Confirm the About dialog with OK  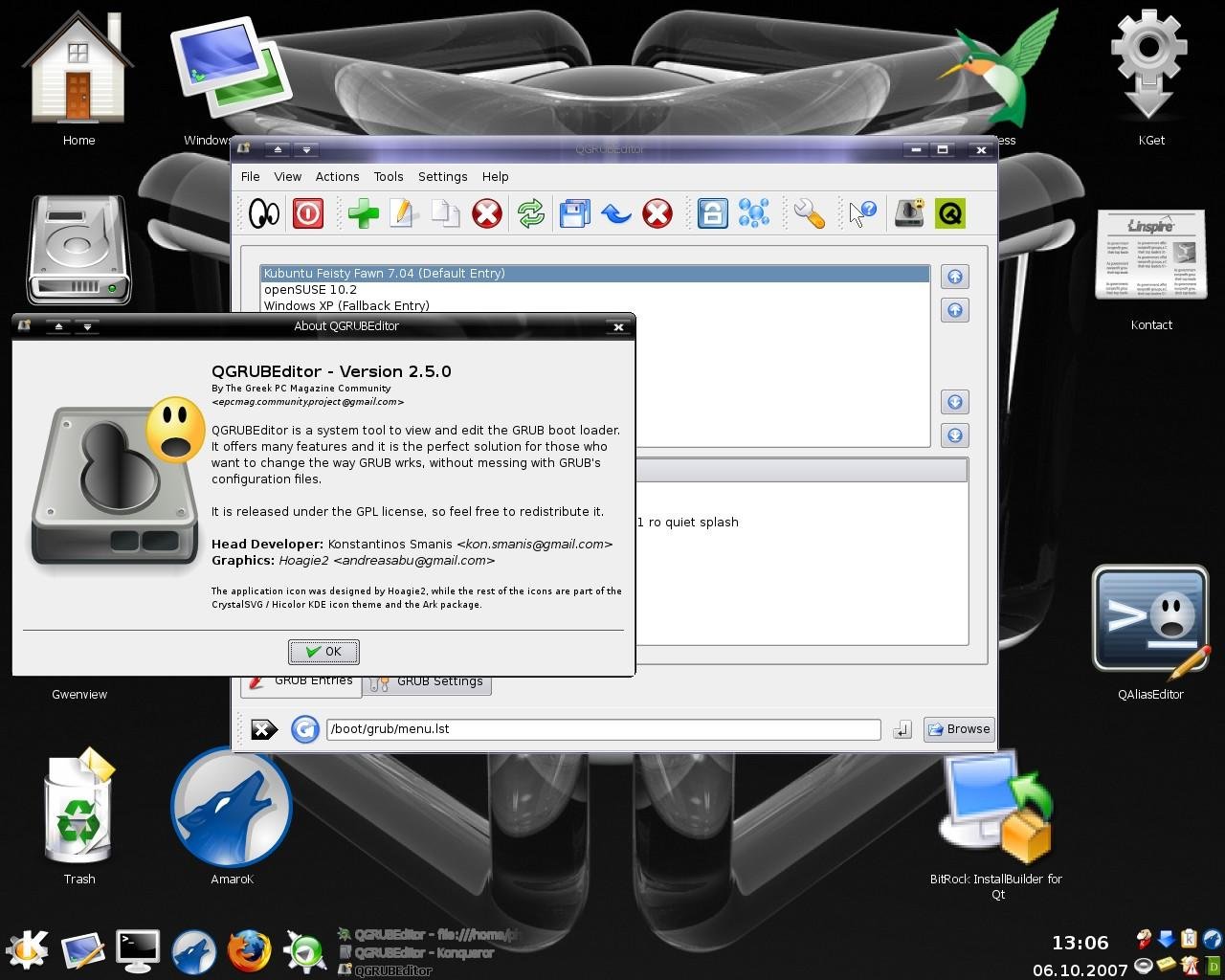tap(323, 652)
